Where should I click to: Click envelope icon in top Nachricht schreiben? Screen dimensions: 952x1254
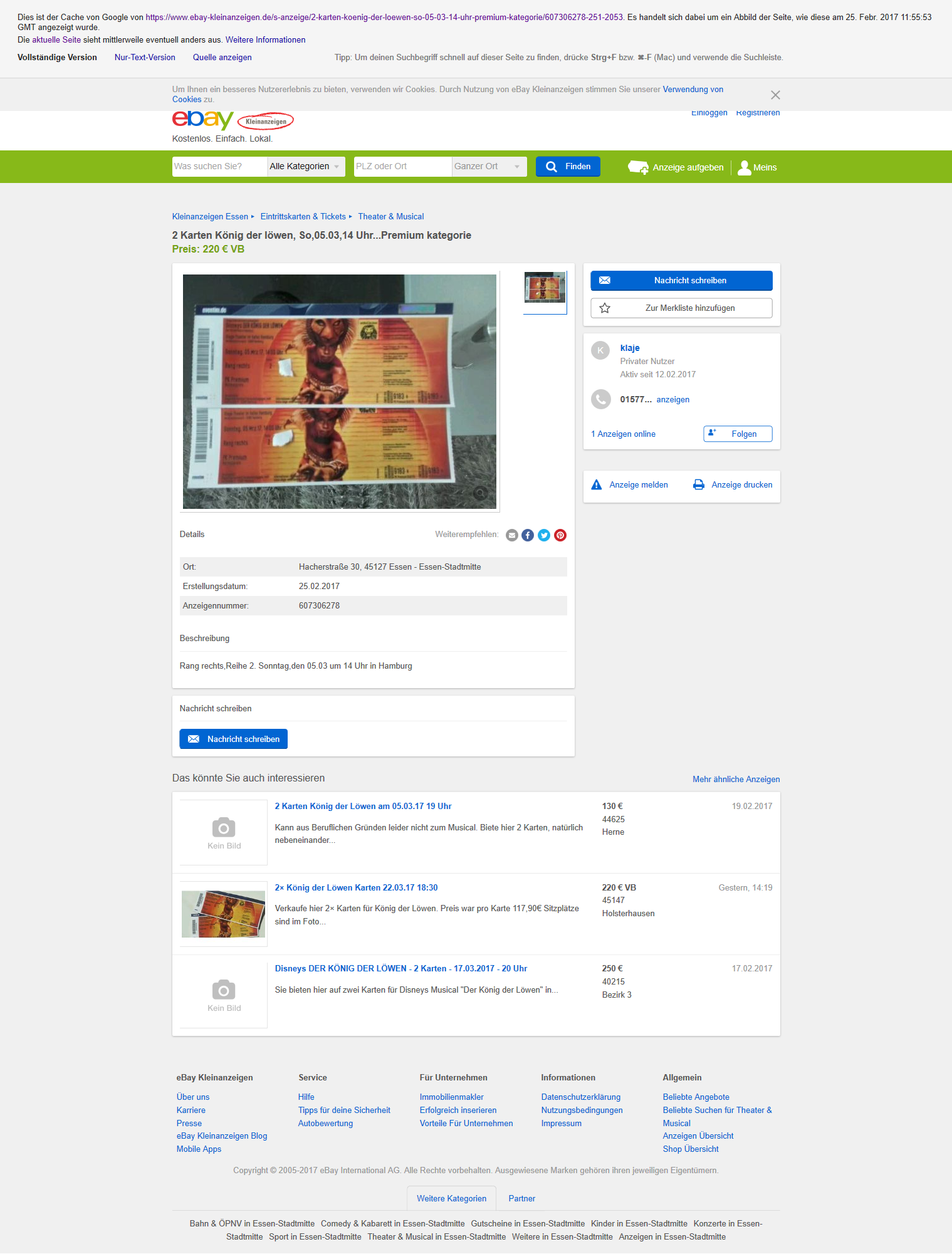point(605,281)
